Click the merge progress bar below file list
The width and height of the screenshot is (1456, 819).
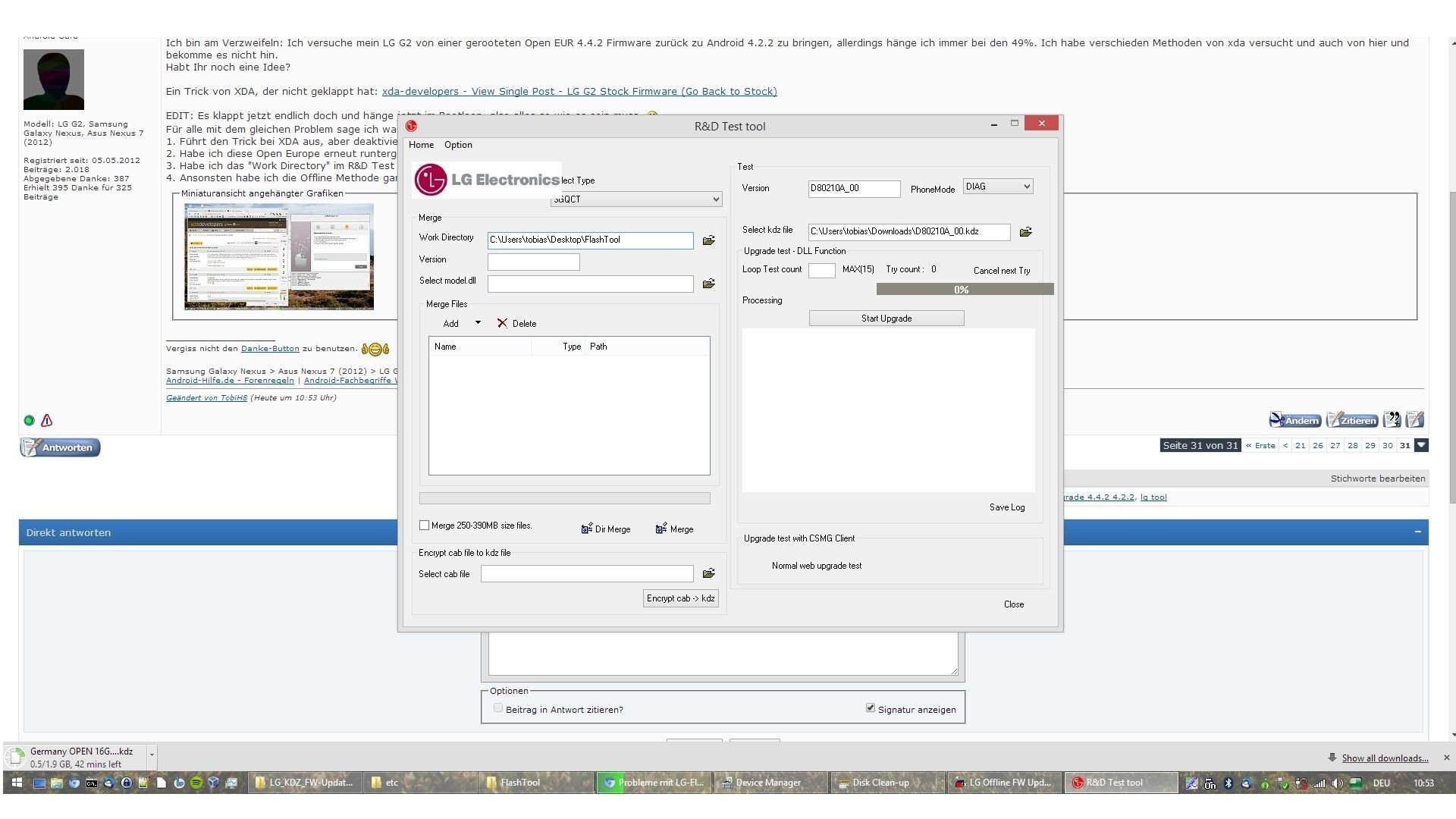564,498
